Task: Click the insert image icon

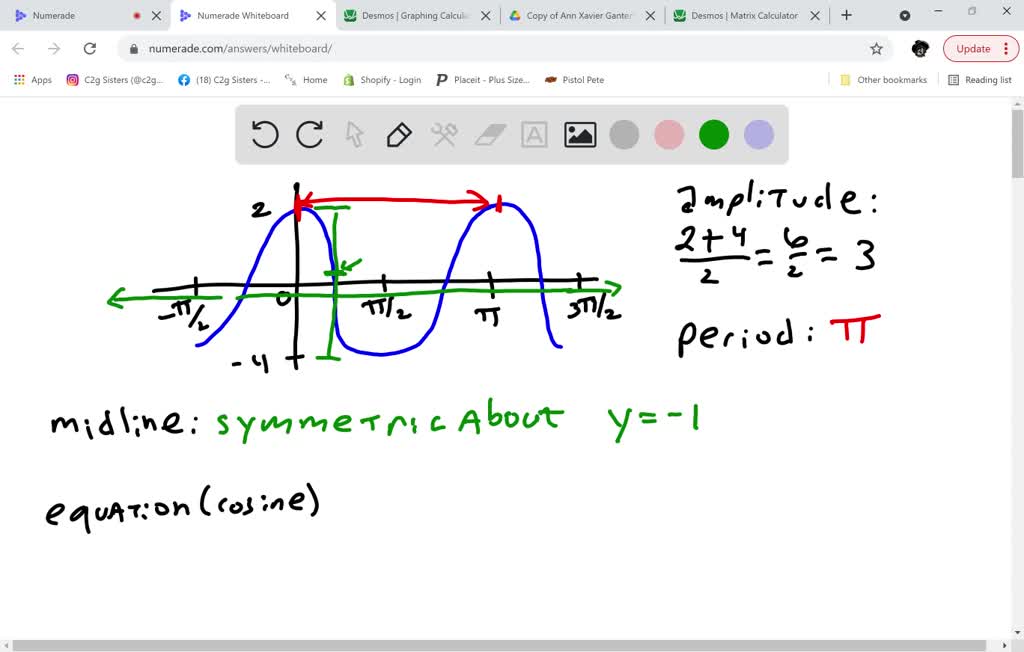Action: pos(579,133)
